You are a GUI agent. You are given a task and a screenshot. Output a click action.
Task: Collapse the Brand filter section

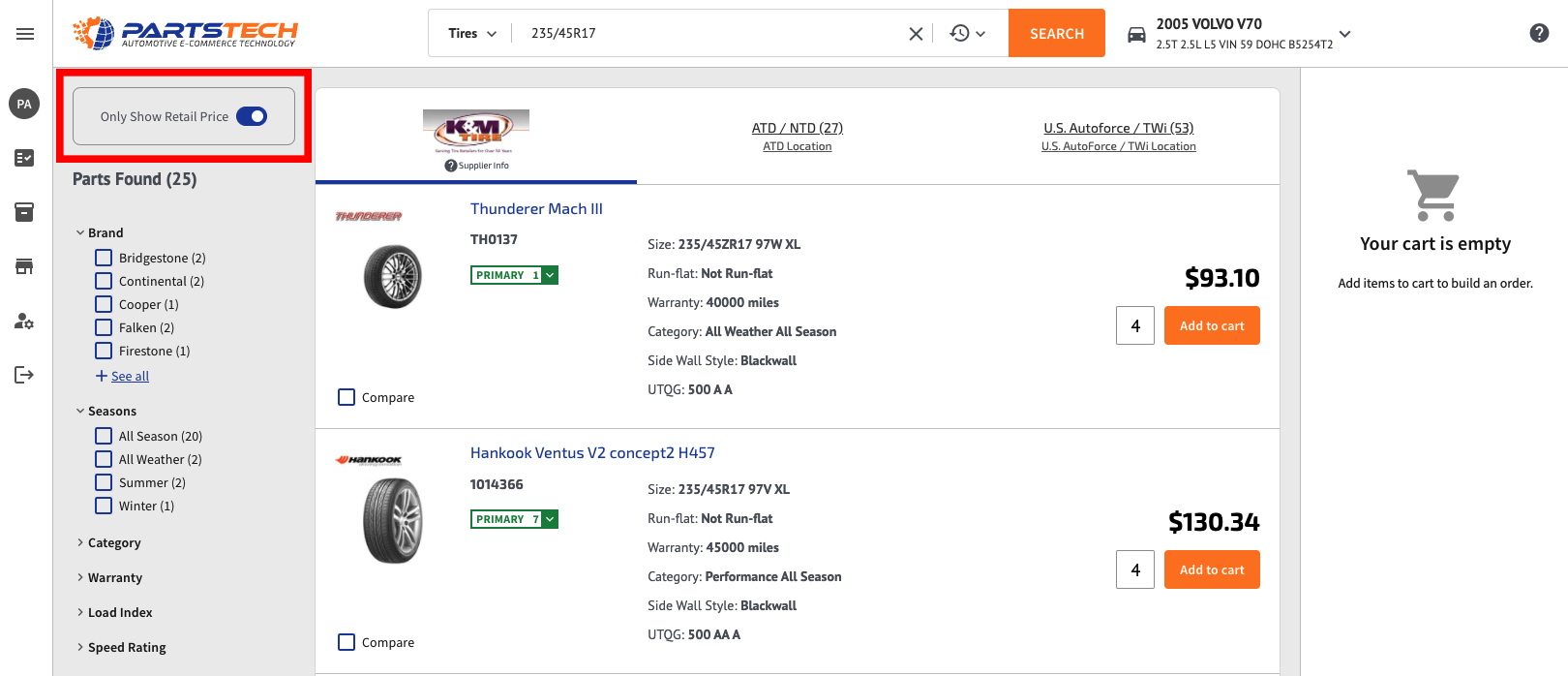point(100,232)
